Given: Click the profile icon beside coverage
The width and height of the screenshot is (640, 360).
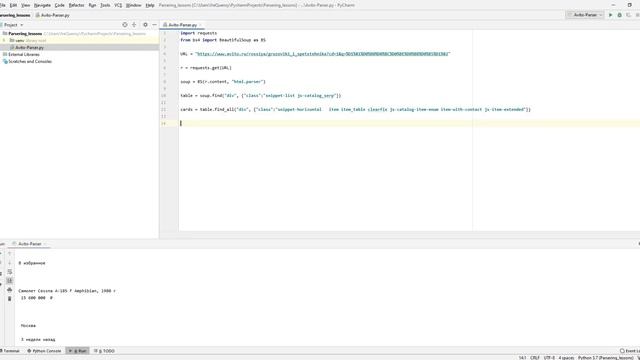Looking at the screenshot, I should [x=637, y=15].
